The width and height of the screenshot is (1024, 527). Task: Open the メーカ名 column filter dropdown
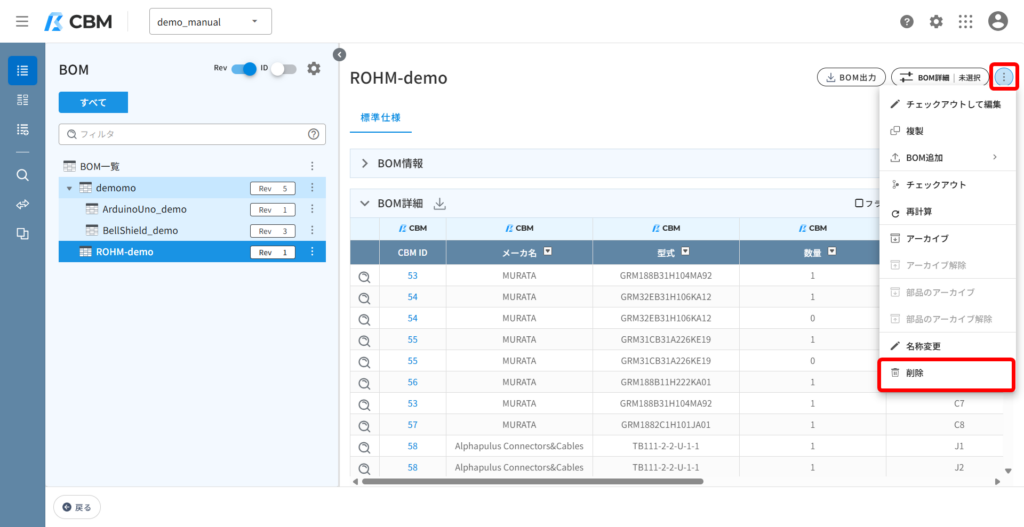548,251
